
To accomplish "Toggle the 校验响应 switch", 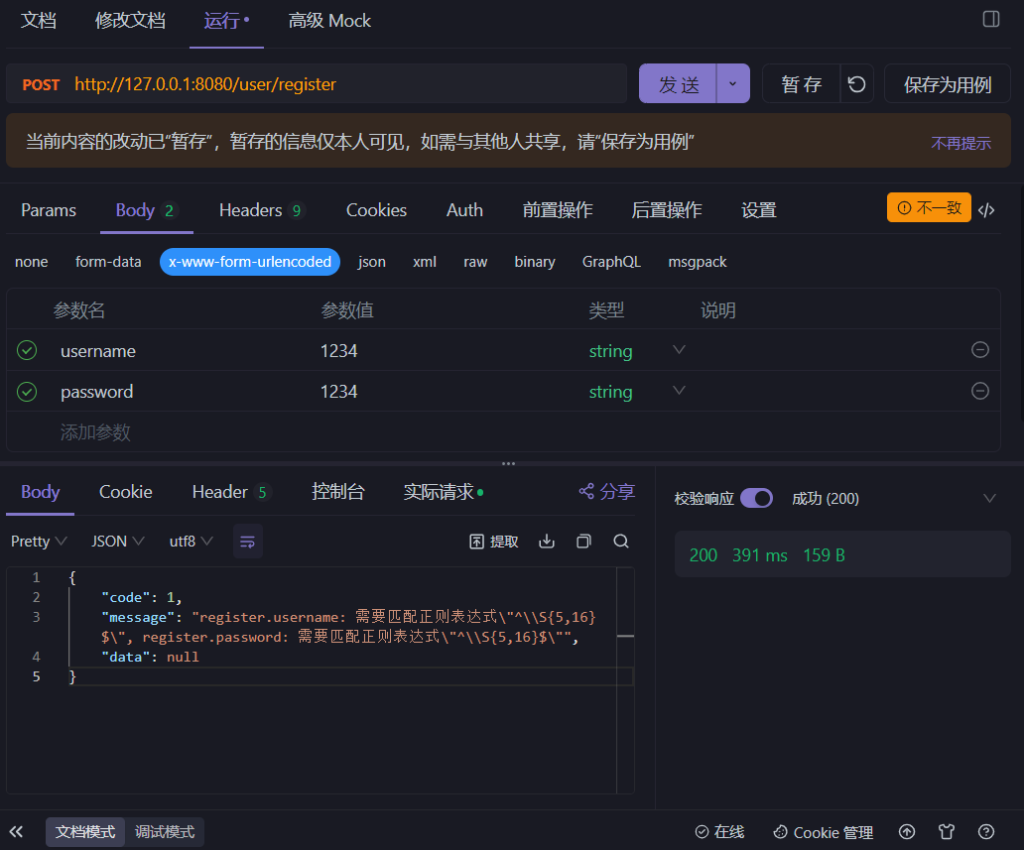I will click(x=756, y=498).
